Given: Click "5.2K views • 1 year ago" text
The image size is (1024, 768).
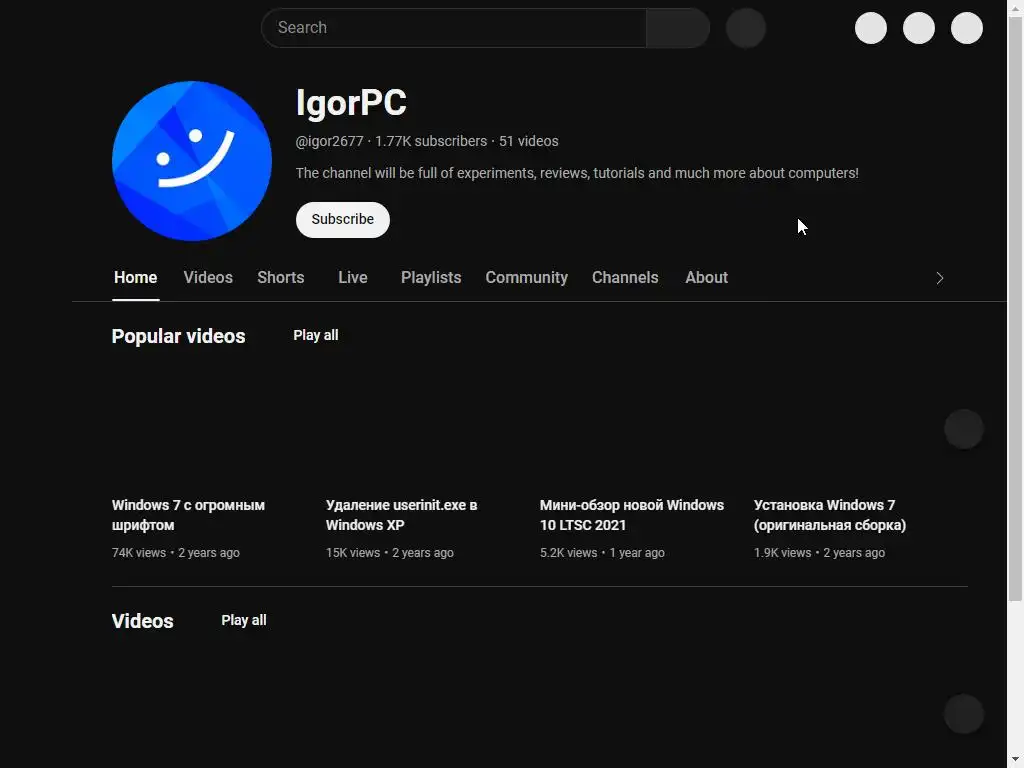Looking at the screenshot, I should point(602,552).
